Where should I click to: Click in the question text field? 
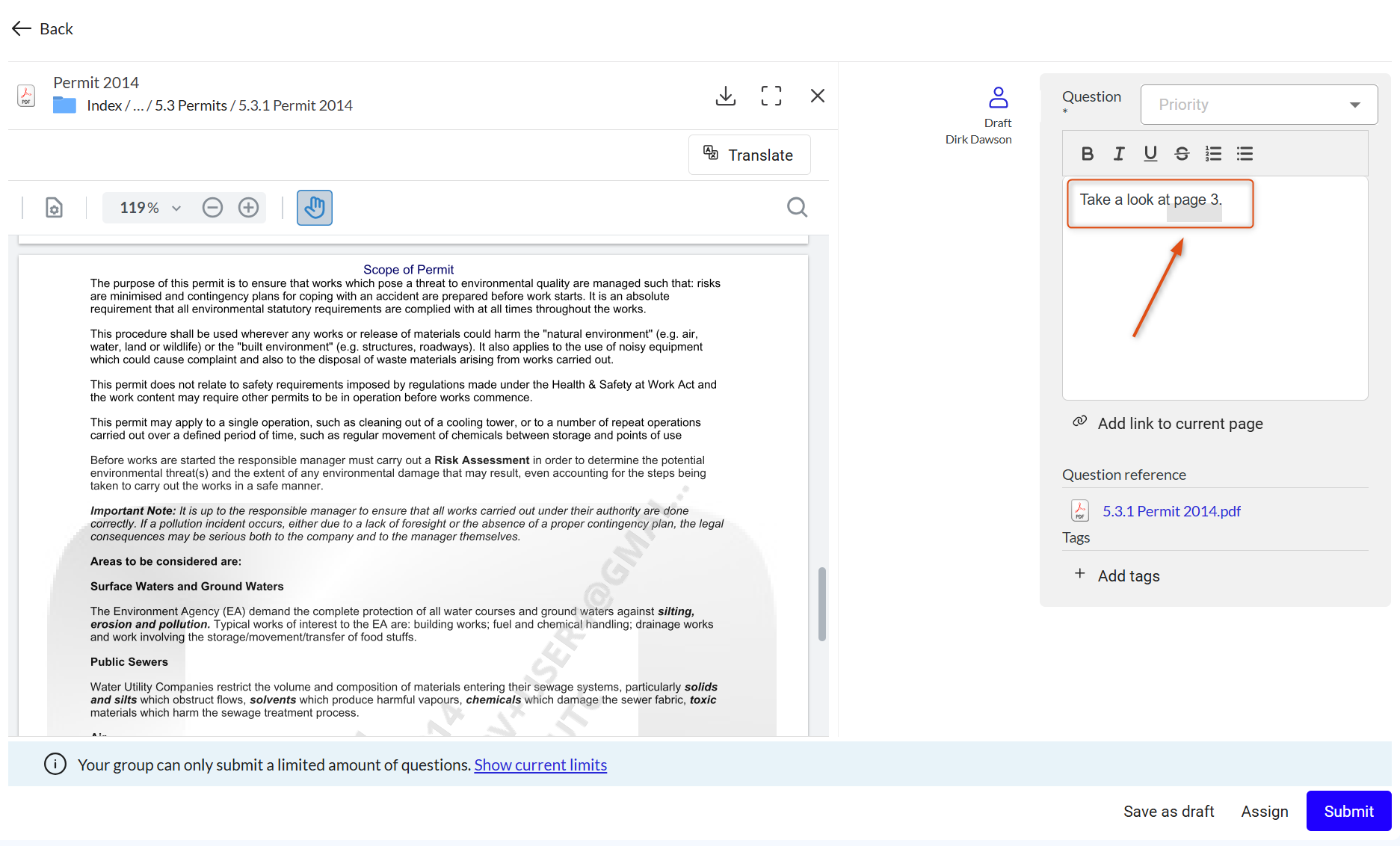(1215, 288)
